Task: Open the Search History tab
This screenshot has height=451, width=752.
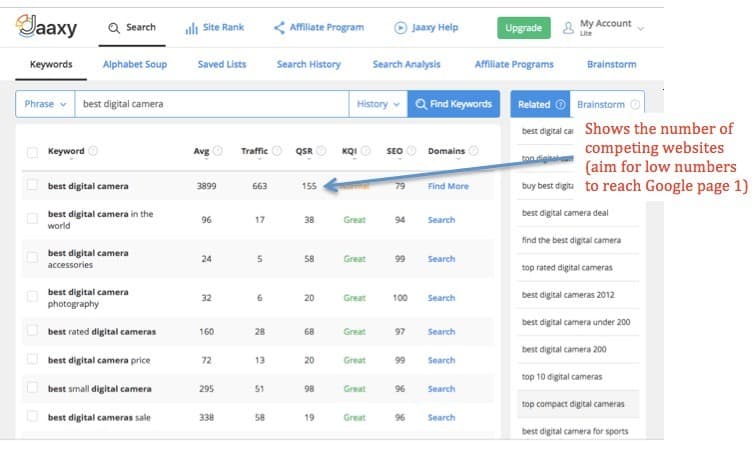Action: 308,64
